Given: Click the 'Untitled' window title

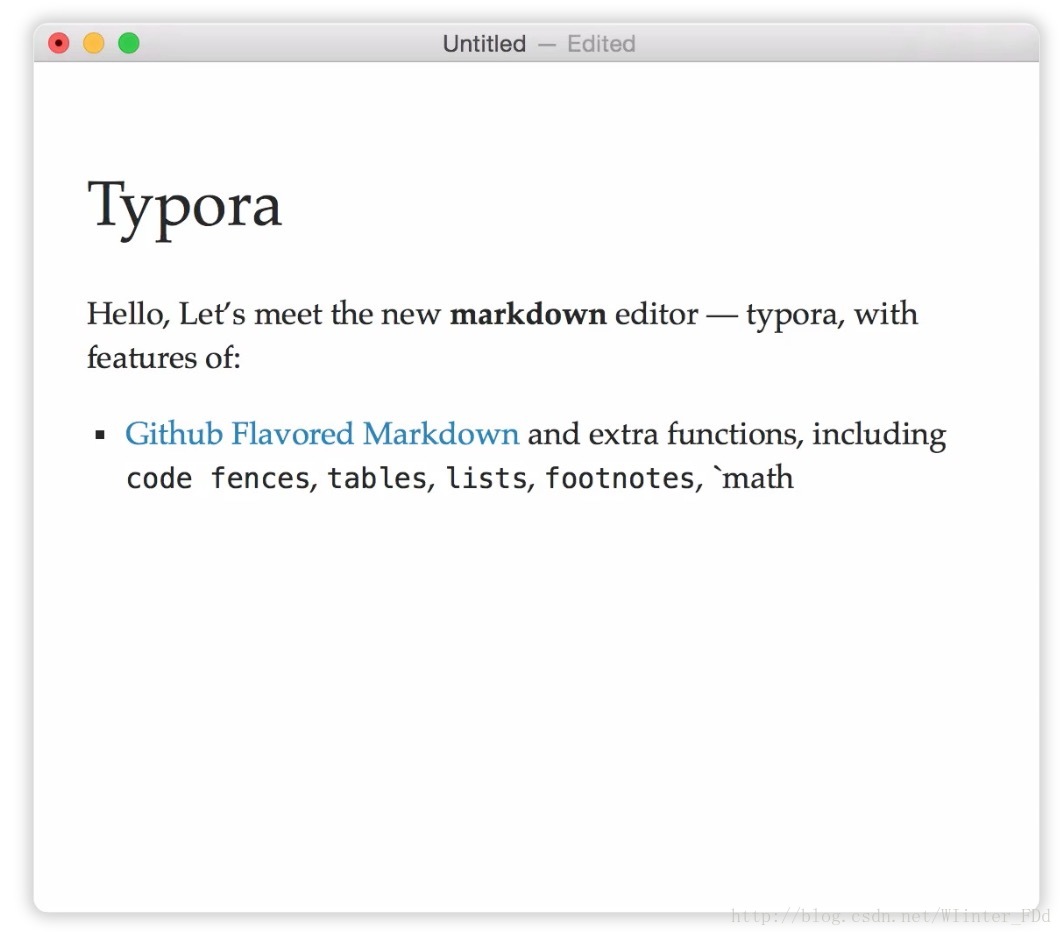Looking at the screenshot, I should 484,44.
